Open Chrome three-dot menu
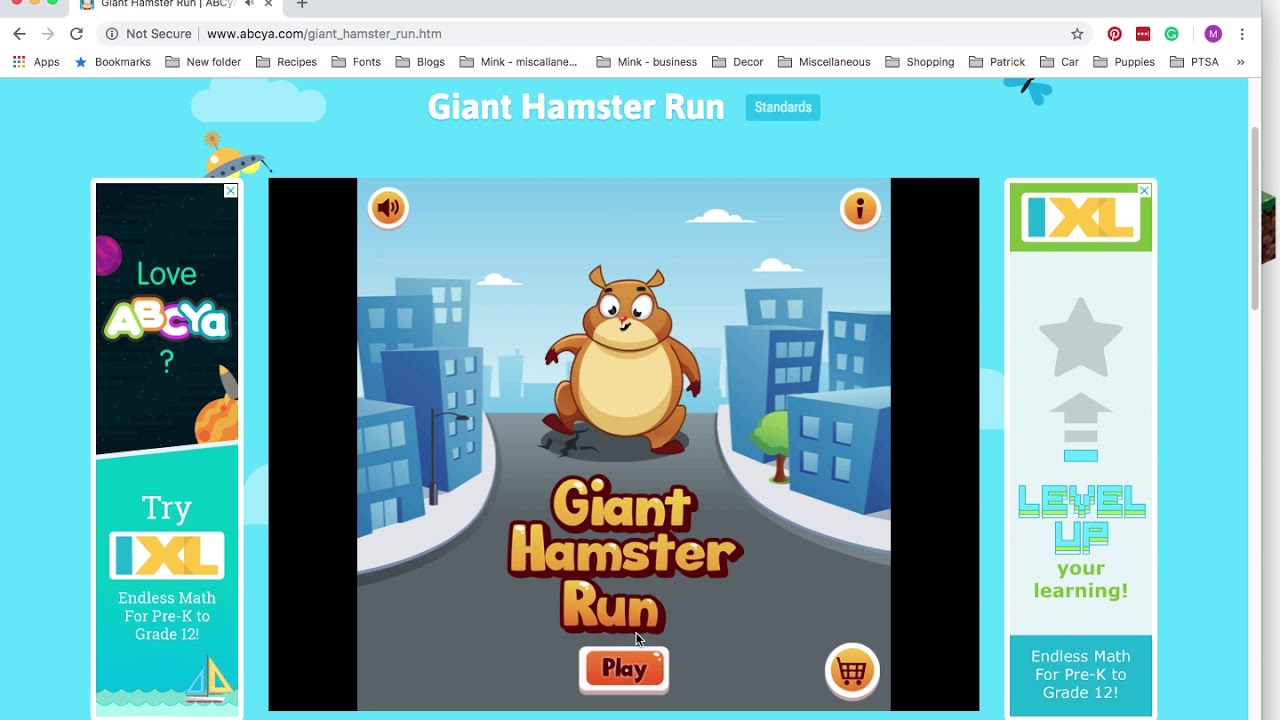The width and height of the screenshot is (1280, 720). 1242,34
